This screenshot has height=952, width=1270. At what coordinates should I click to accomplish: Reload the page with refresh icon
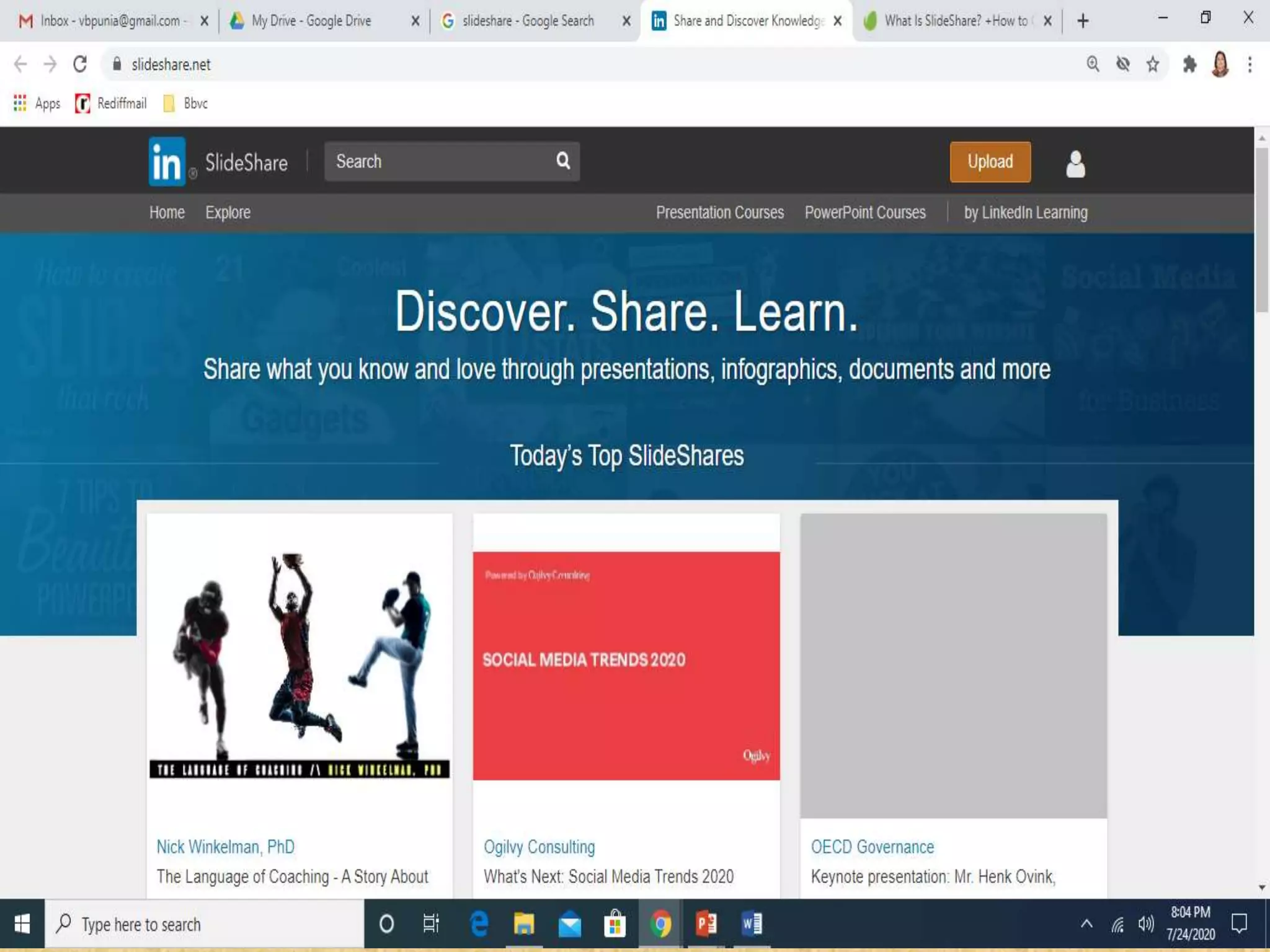pyautogui.click(x=80, y=64)
